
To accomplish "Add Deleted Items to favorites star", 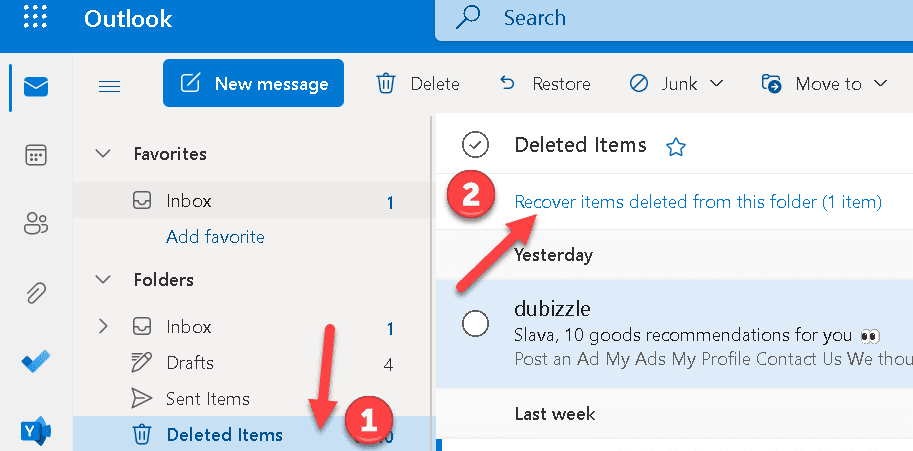I will tap(676, 148).
